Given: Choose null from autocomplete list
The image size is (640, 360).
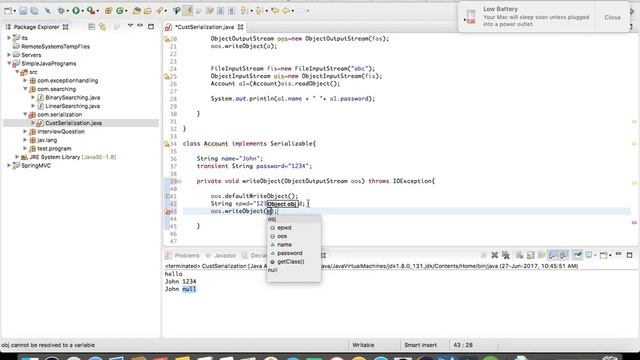Looking at the screenshot, I should pos(272,270).
